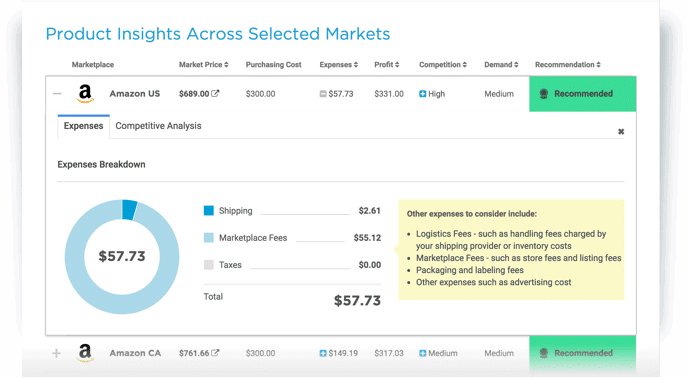Open external link beside $761.66 price
The image size is (689, 378).
(215, 353)
